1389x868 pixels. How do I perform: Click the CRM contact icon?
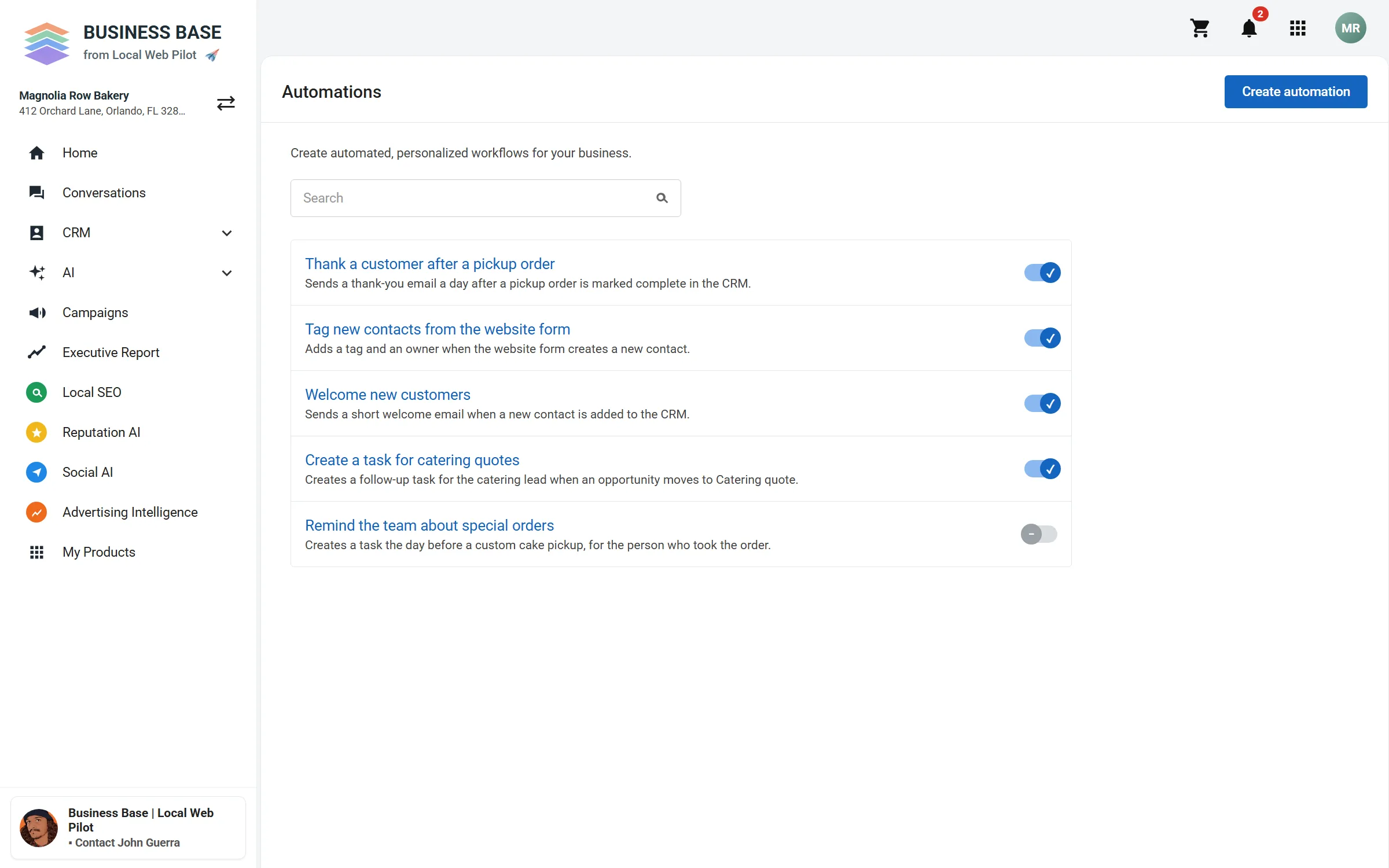click(36, 233)
